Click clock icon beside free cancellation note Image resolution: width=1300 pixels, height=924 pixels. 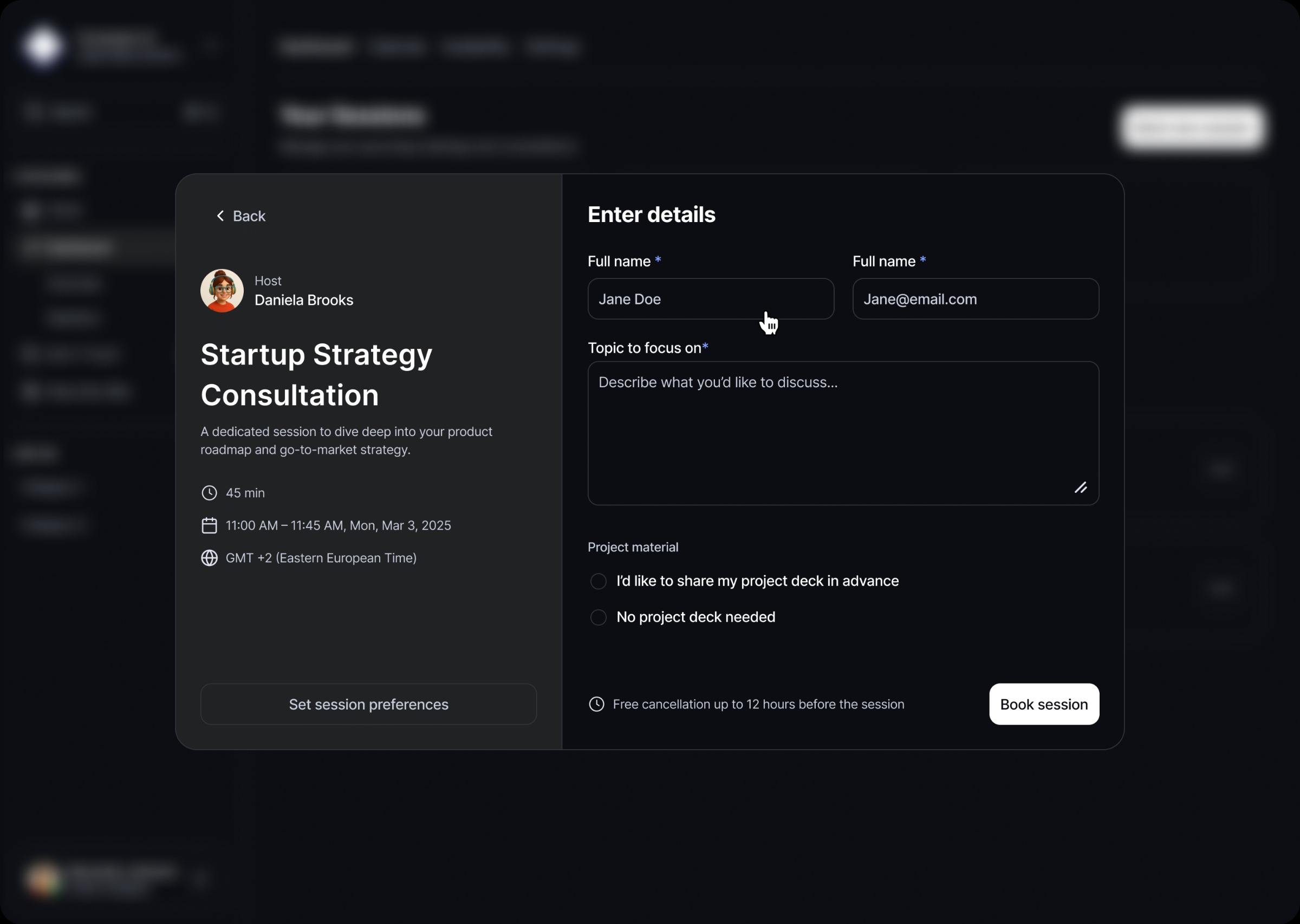596,704
